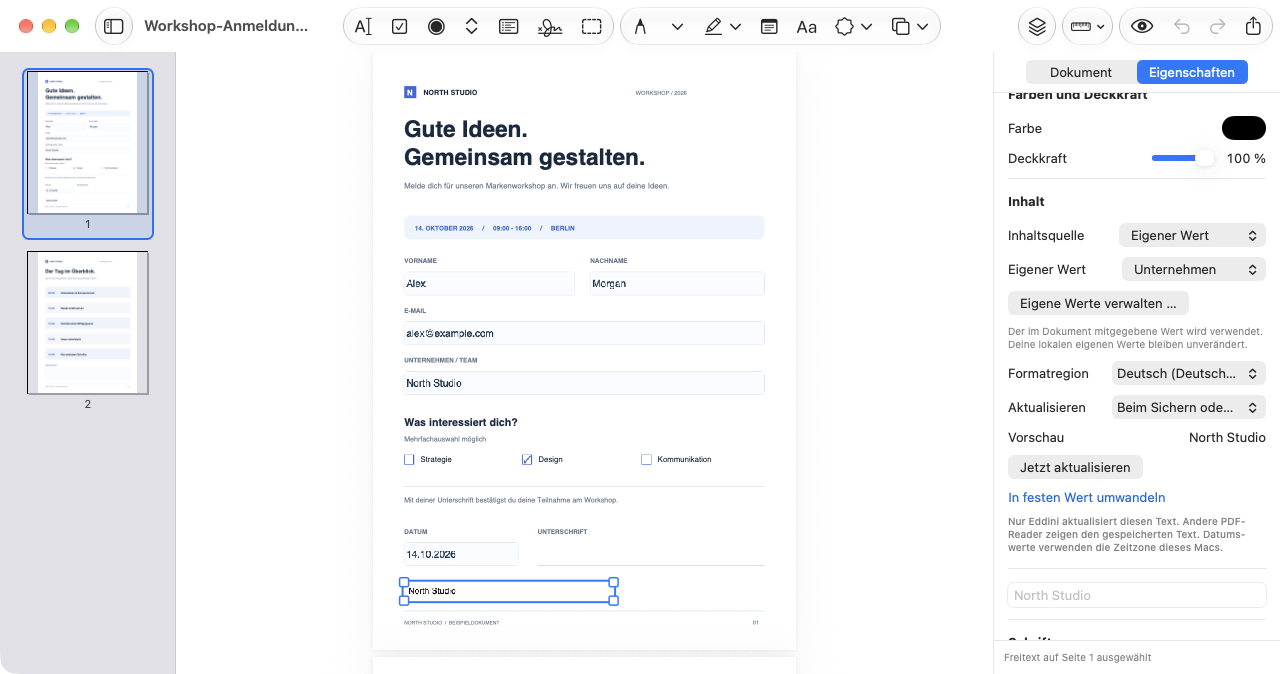Click the ruler measurement icon
Screen dimensions: 1280x674
pos(1080,27)
